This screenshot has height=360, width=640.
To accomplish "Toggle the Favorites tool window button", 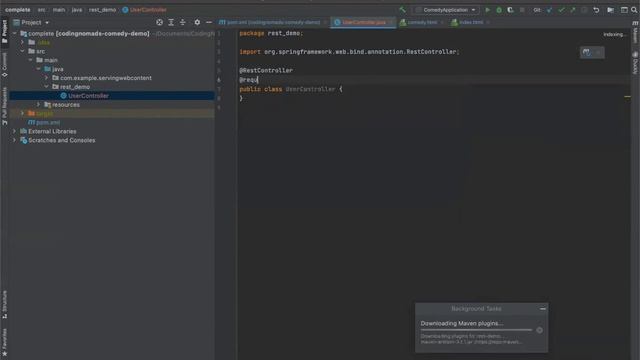I will (4, 342).
